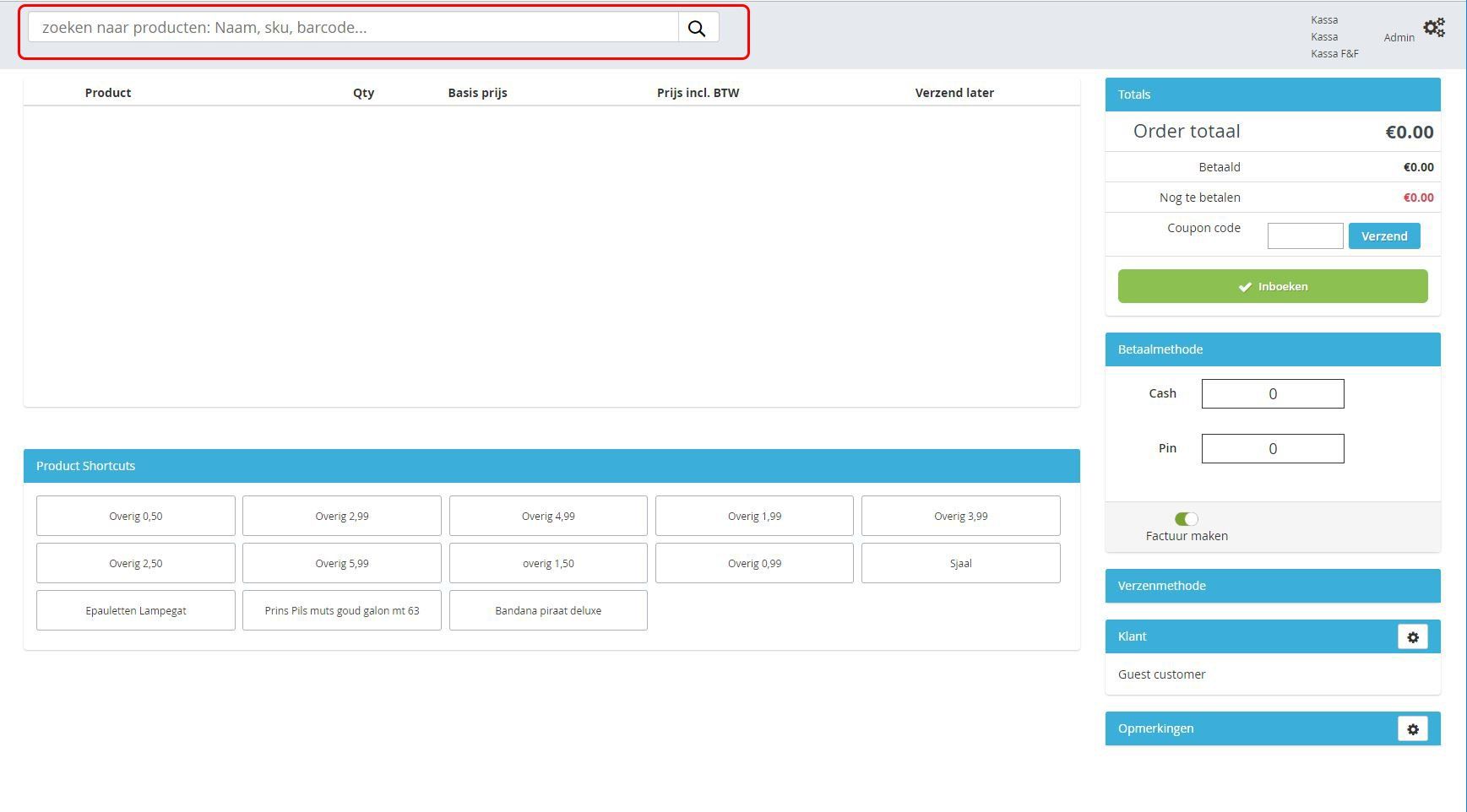The width and height of the screenshot is (1467, 812).
Task: Click the Pin amount field
Action: tap(1272, 448)
